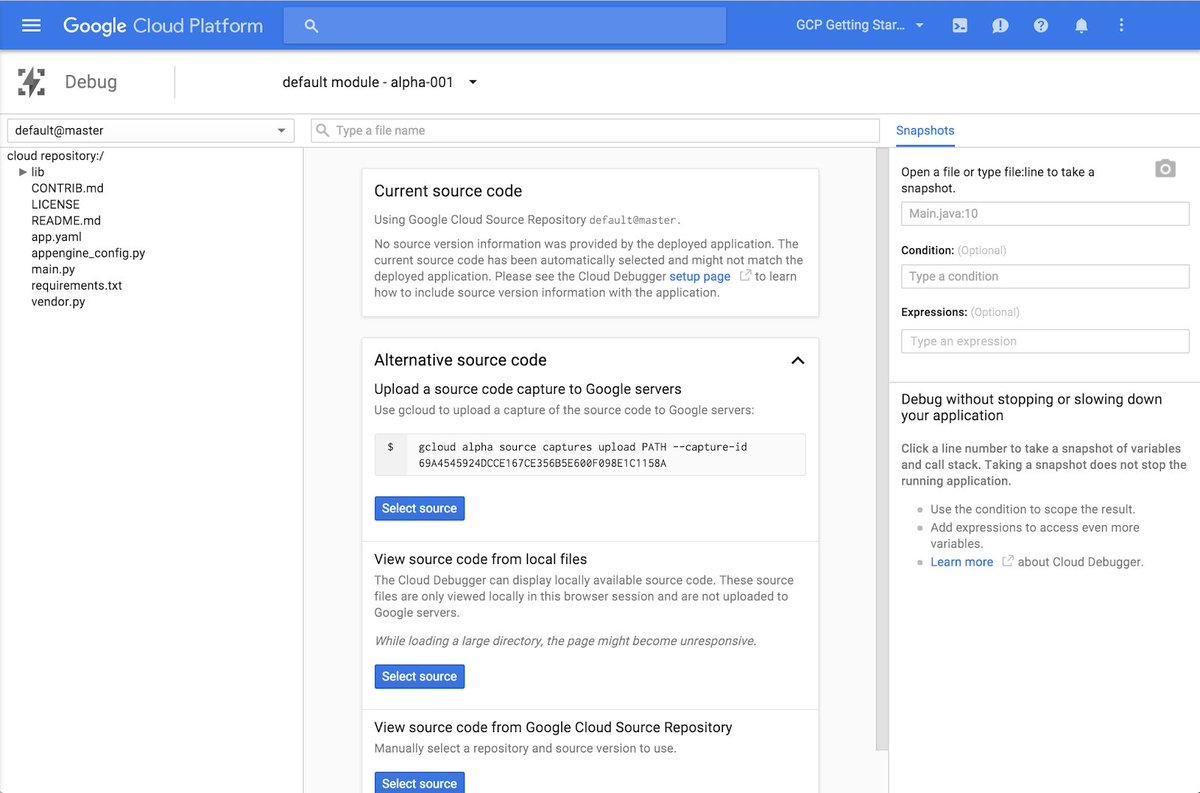Open README.md in file tree

click(66, 220)
